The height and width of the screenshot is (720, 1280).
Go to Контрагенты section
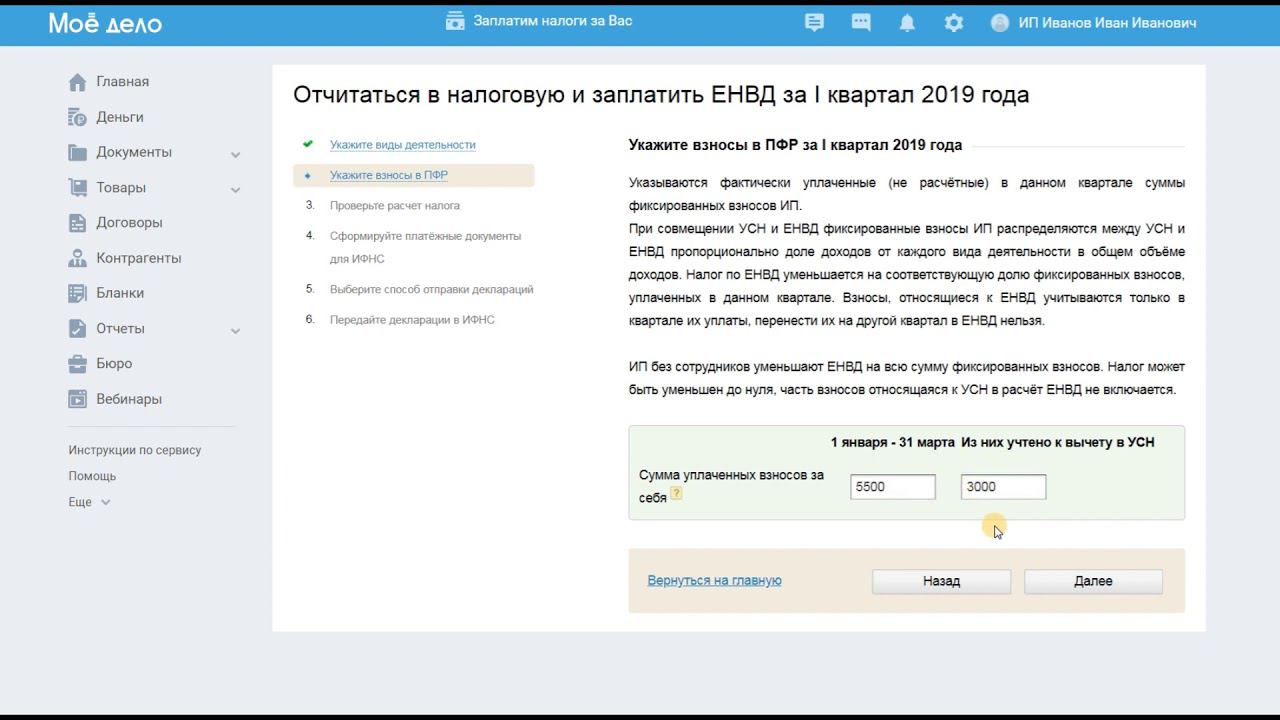[139, 258]
